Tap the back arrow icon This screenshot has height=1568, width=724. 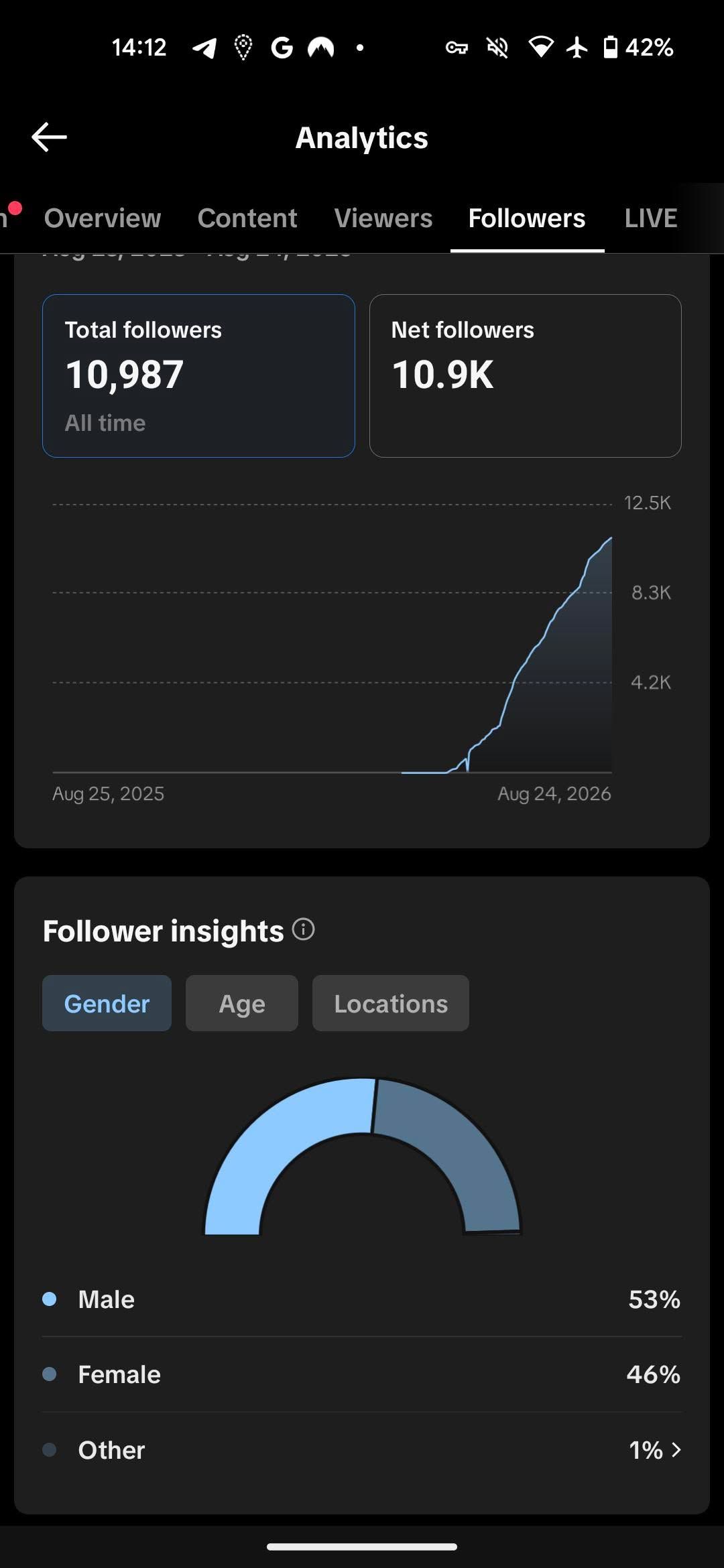(49, 137)
